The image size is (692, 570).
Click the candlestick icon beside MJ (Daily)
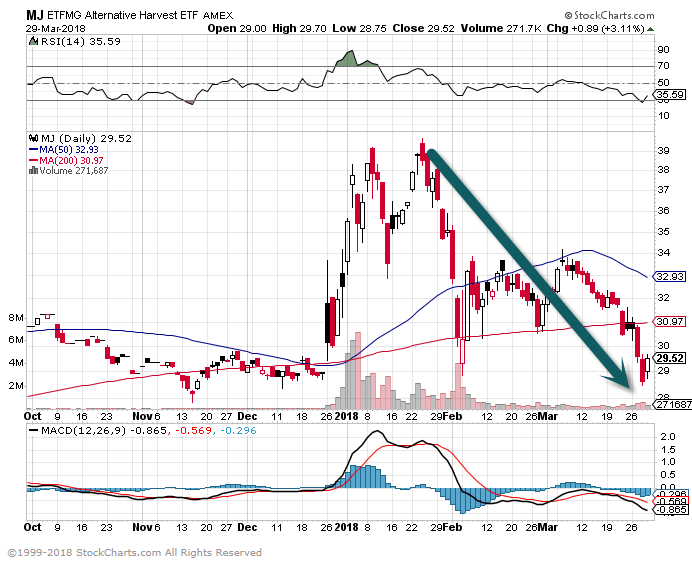(x=34, y=139)
